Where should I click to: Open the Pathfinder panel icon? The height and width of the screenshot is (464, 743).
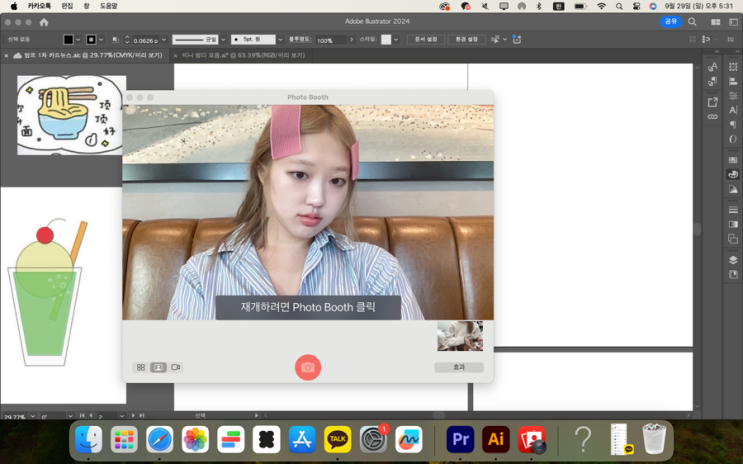pos(733,239)
